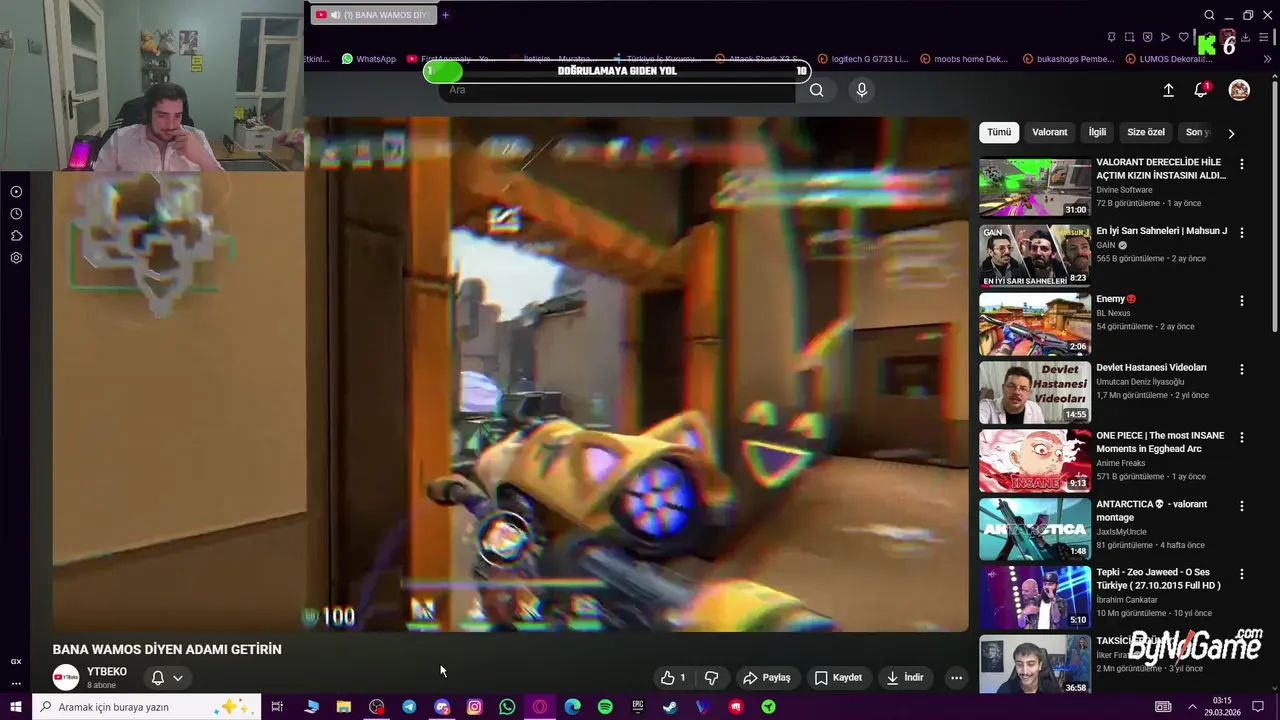
Task: Take a snapshot with the Opera toolbar camera icon
Action: pyautogui.click(x=1129, y=37)
